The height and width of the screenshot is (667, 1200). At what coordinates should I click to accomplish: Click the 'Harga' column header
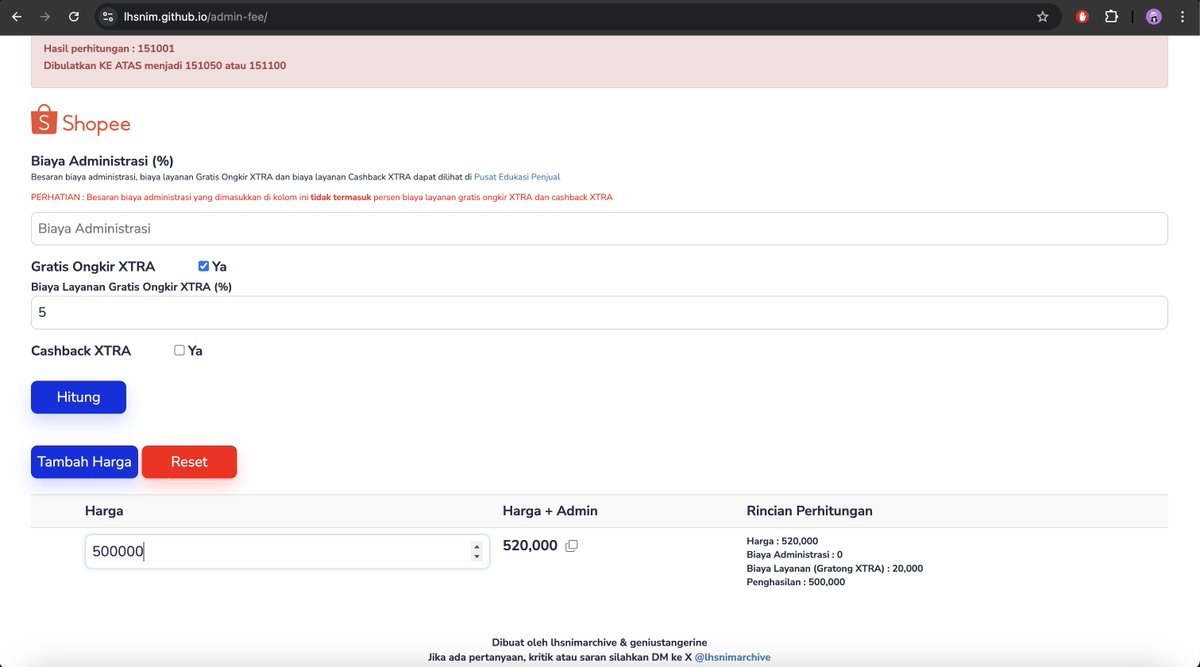tap(104, 511)
